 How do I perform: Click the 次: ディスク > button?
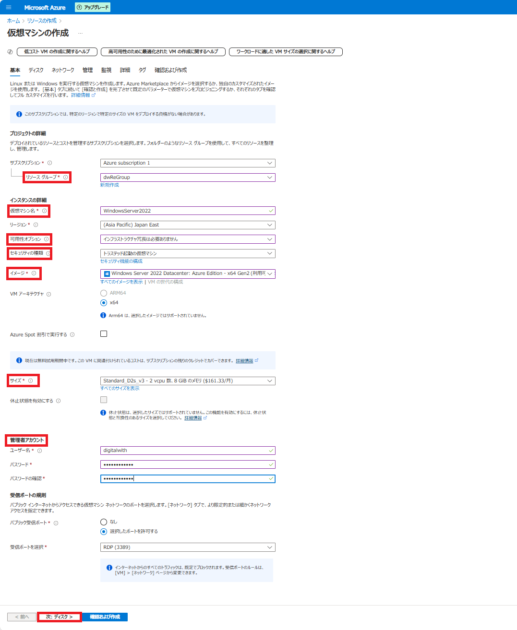pyautogui.click(x=59, y=617)
